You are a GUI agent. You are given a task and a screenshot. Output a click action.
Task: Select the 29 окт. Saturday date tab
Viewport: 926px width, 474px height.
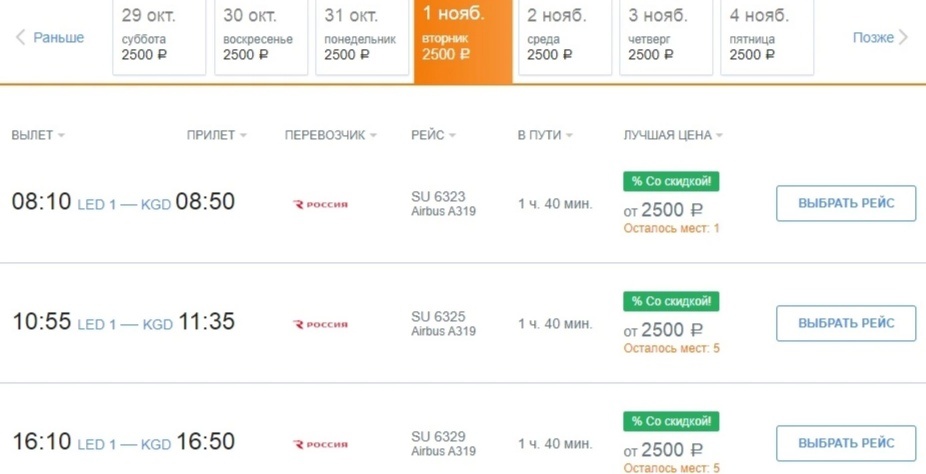coord(159,38)
